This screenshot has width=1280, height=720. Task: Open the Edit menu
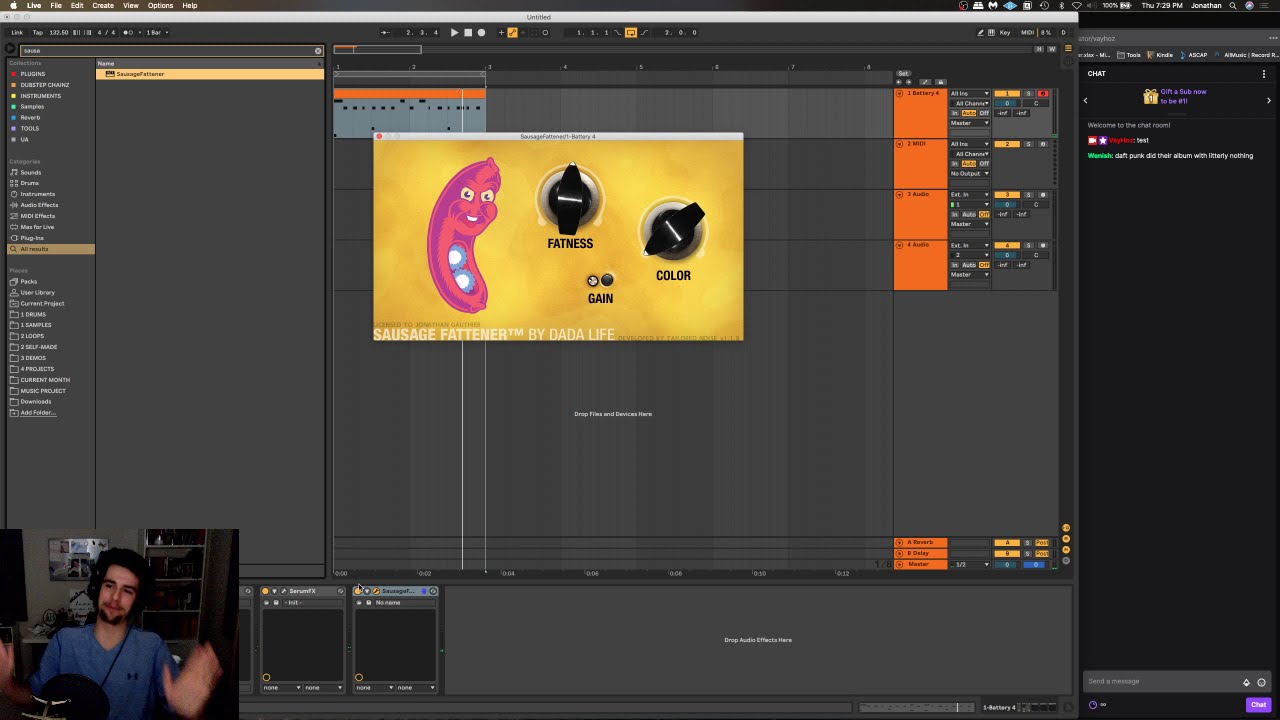tap(77, 5)
